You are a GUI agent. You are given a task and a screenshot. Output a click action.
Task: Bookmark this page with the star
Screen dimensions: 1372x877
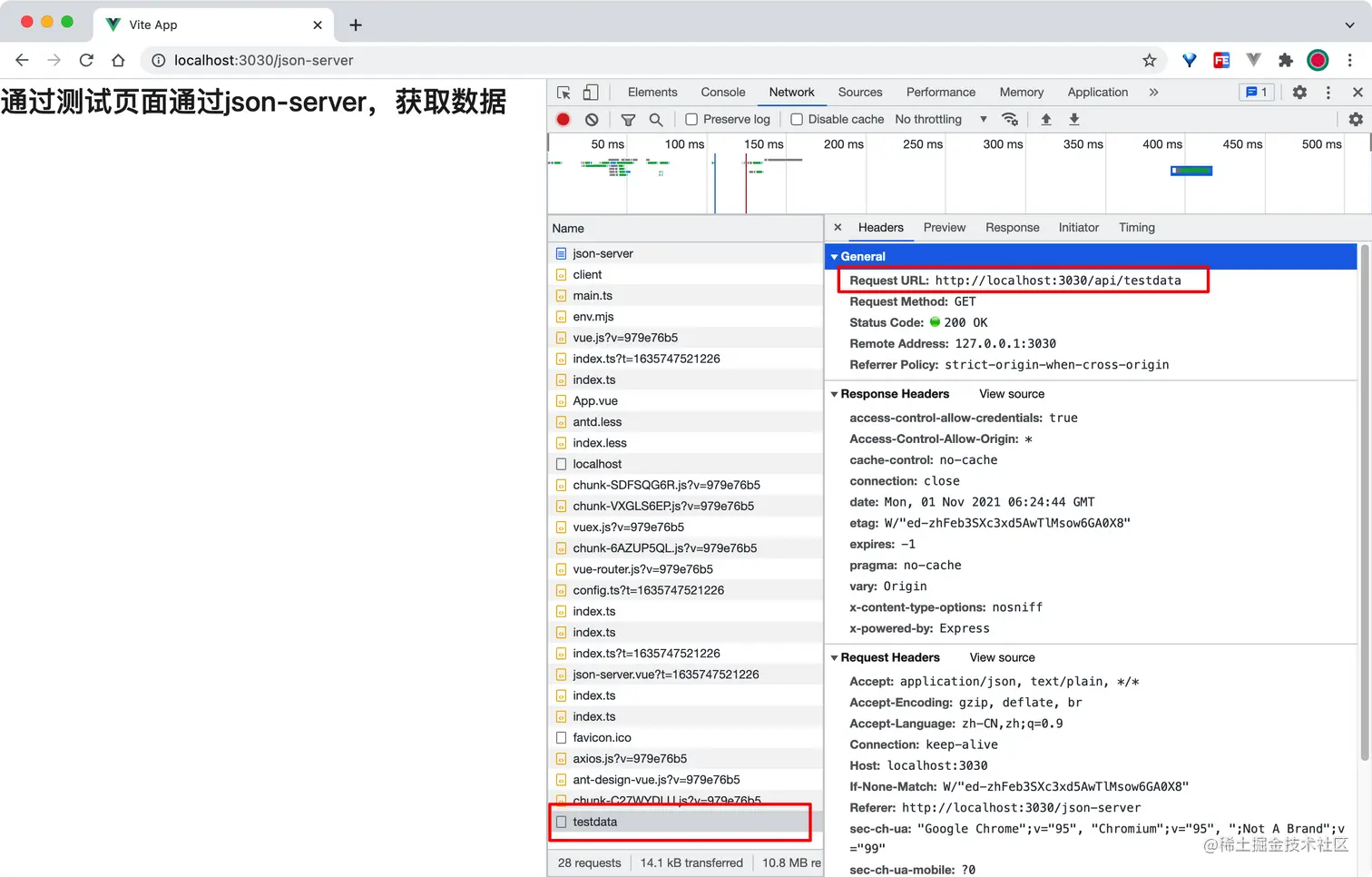[1150, 60]
